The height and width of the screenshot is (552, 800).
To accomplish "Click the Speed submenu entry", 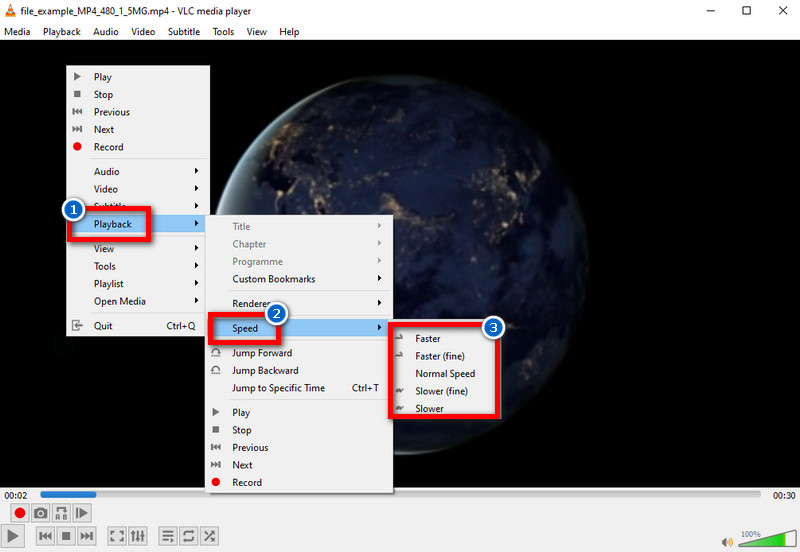I will [x=299, y=328].
